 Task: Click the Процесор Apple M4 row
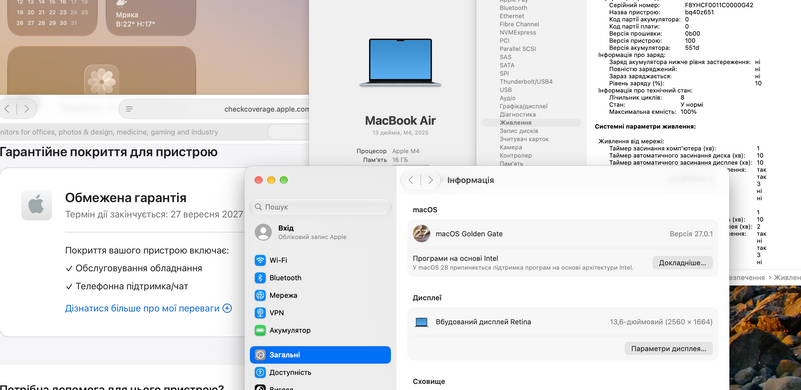[387, 151]
